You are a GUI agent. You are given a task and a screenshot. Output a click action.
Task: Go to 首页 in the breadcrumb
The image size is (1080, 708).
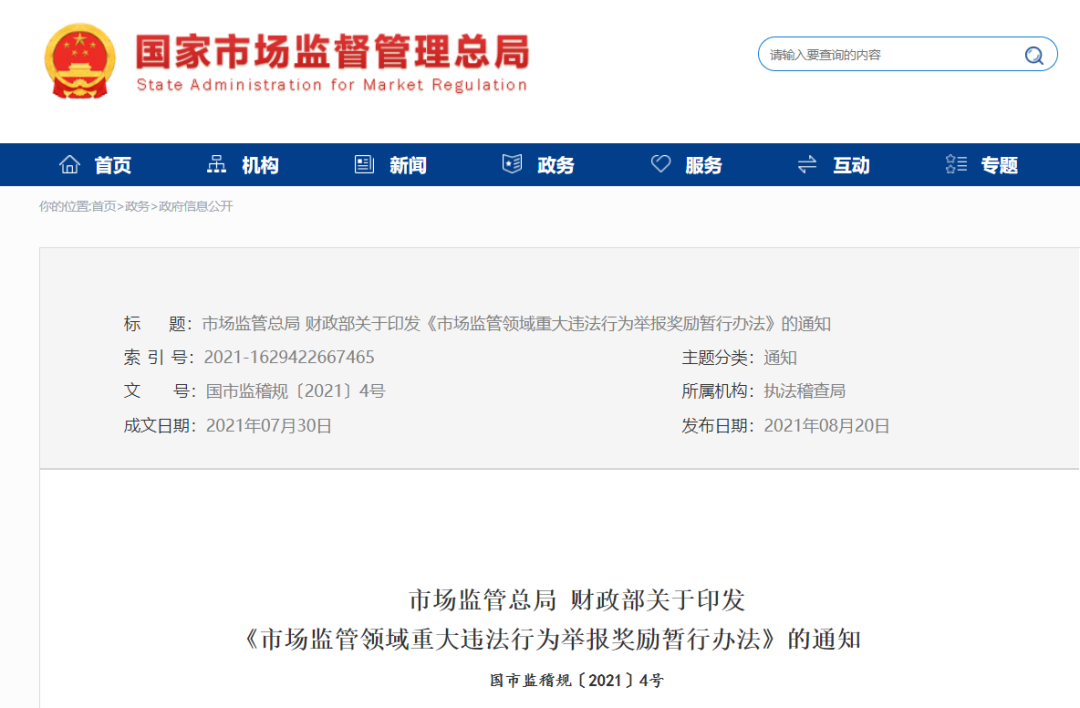tap(103, 207)
